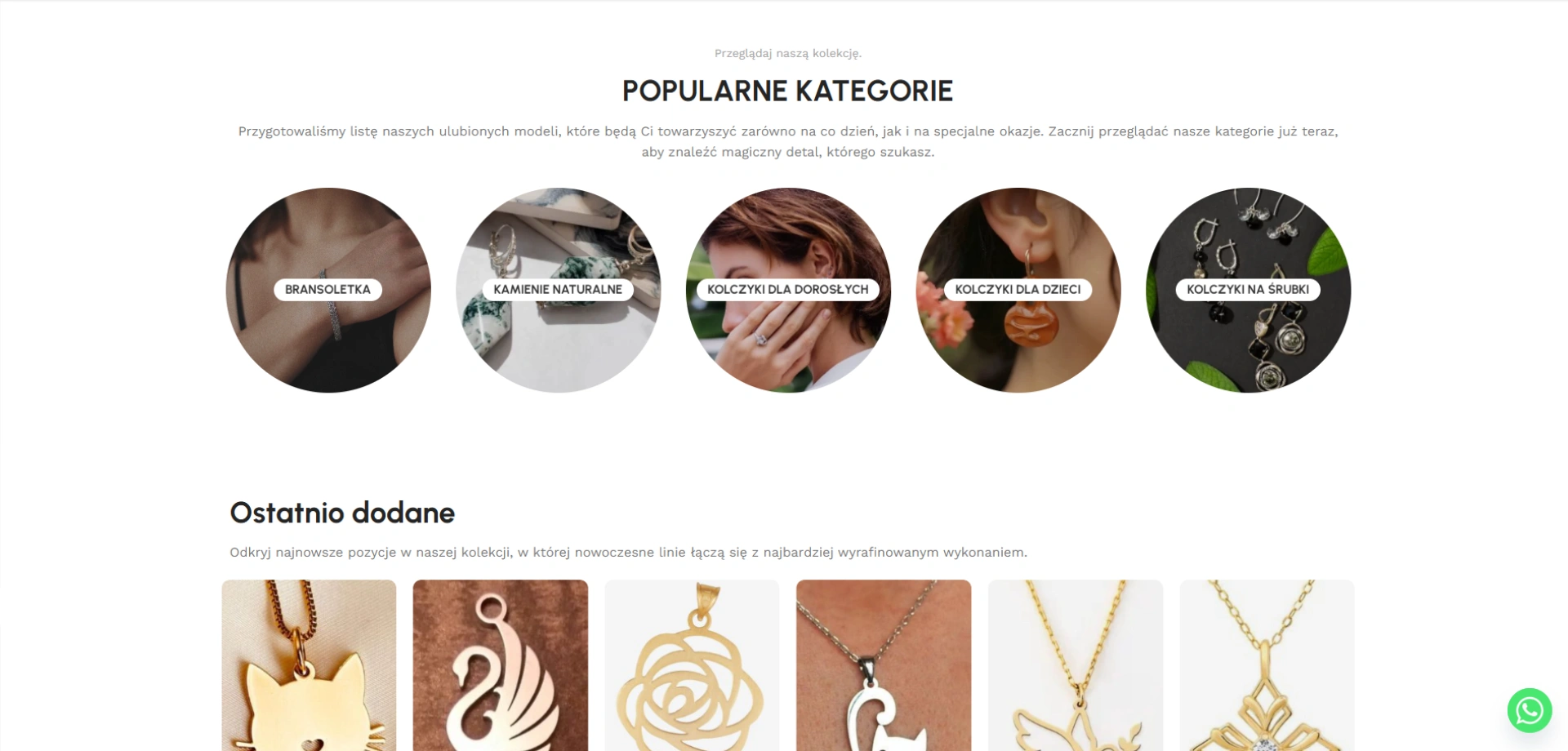Open the swan pendant product

pyautogui.click(x=501, y=665)
